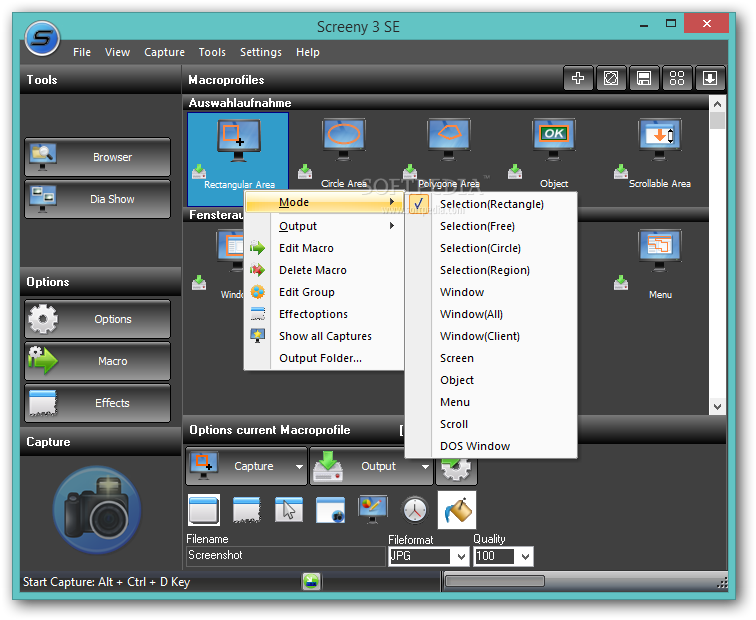Expand the Output submenu in context menu

click(x=324, y=226)
